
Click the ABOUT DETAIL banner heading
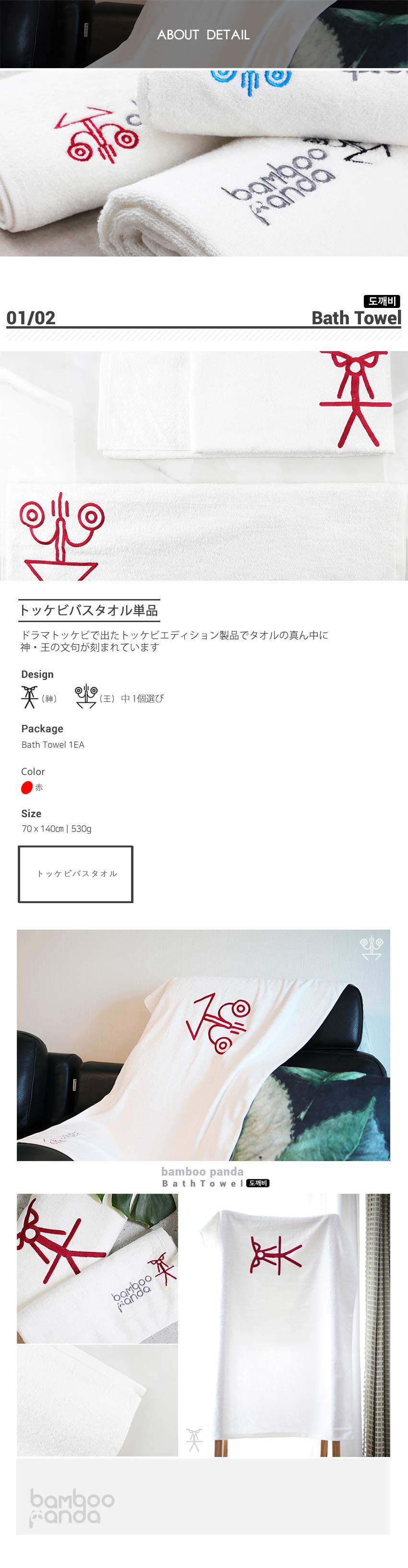click(204, 35)
